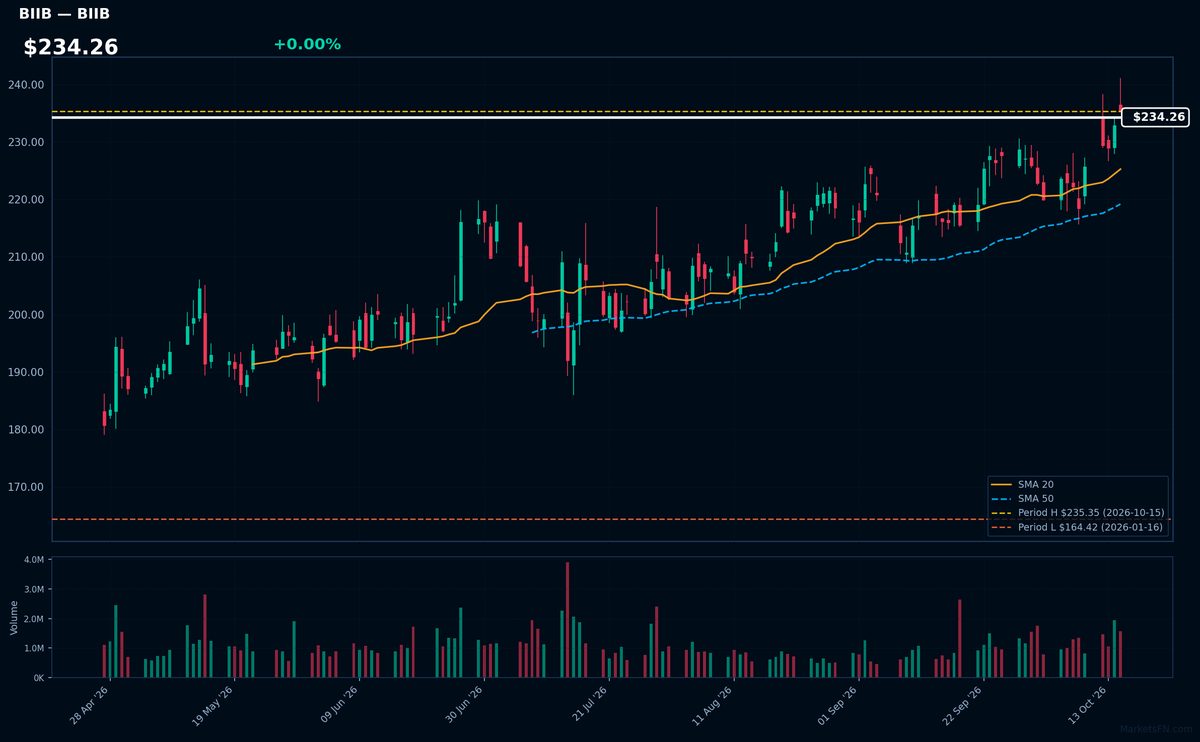
Task: Click the 2.0M volume axis label
Action: 34,620
